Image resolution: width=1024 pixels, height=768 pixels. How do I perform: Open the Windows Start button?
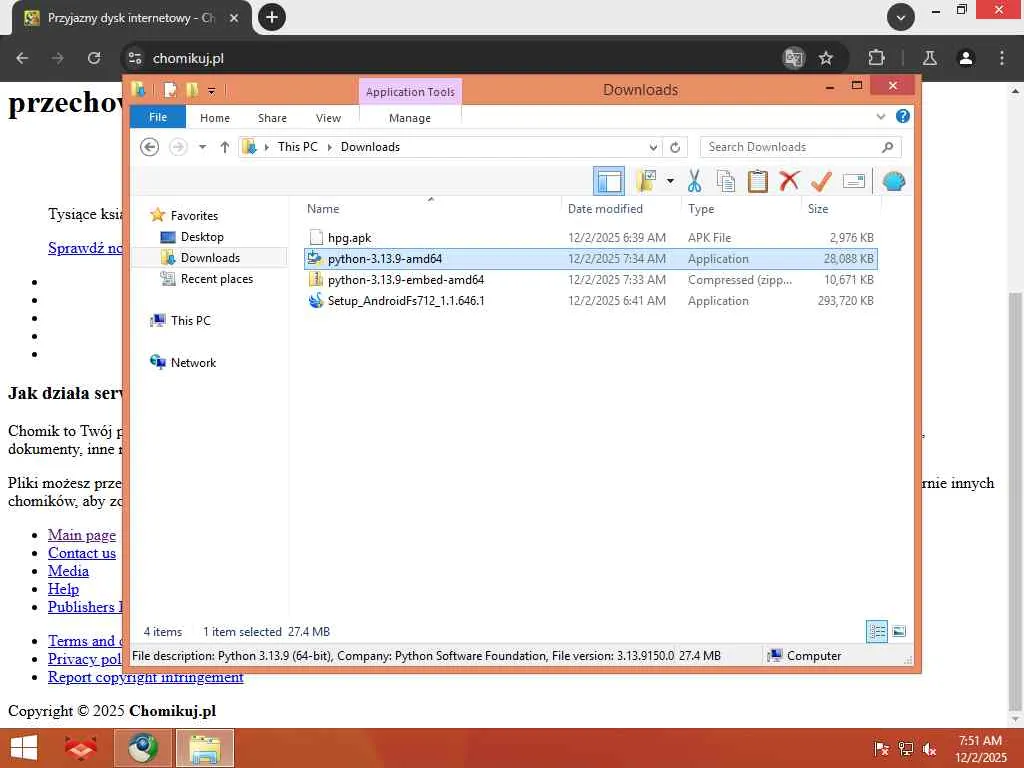[24, 748]
